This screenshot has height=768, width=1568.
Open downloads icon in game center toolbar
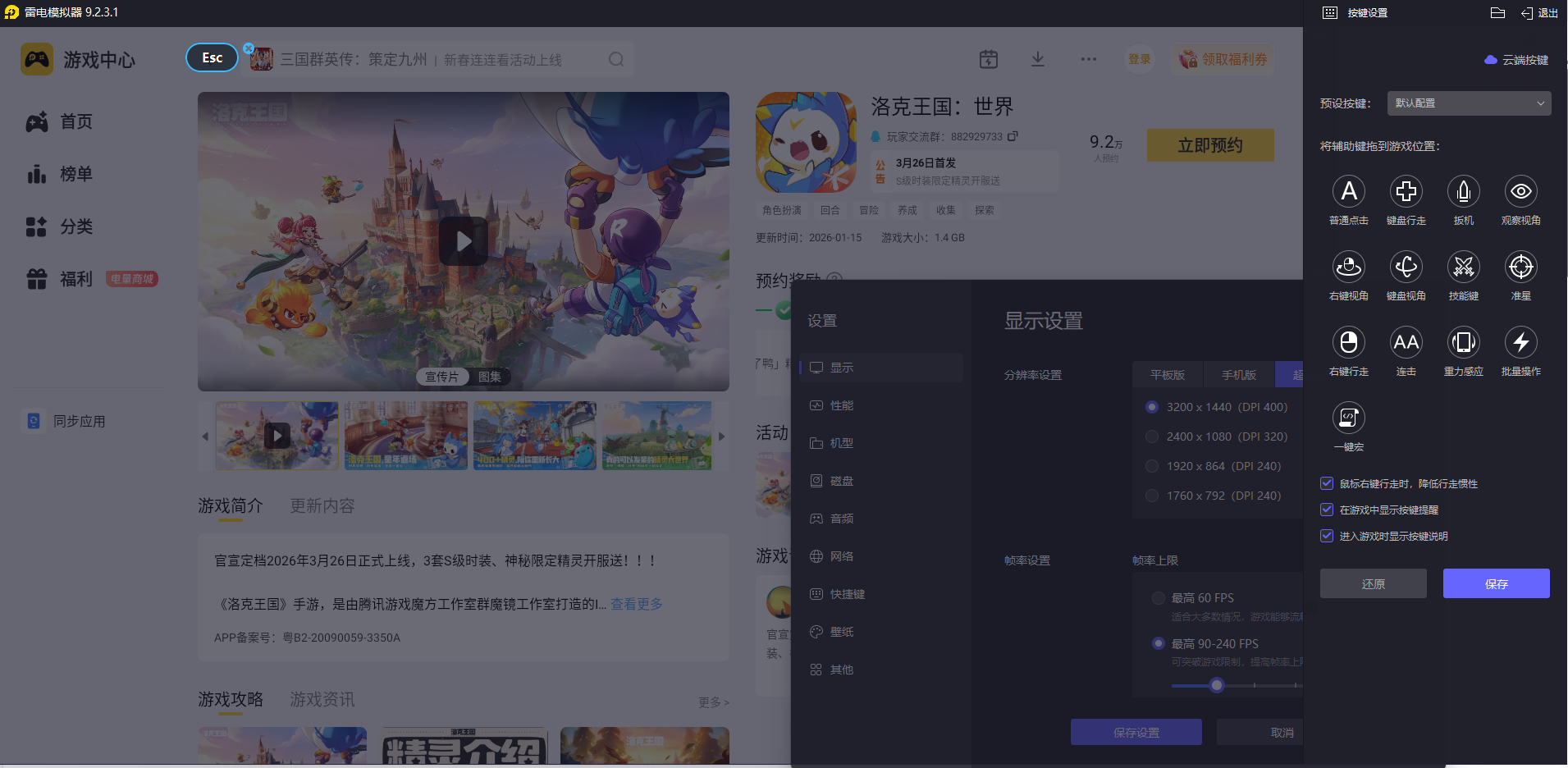(1038, 59)
